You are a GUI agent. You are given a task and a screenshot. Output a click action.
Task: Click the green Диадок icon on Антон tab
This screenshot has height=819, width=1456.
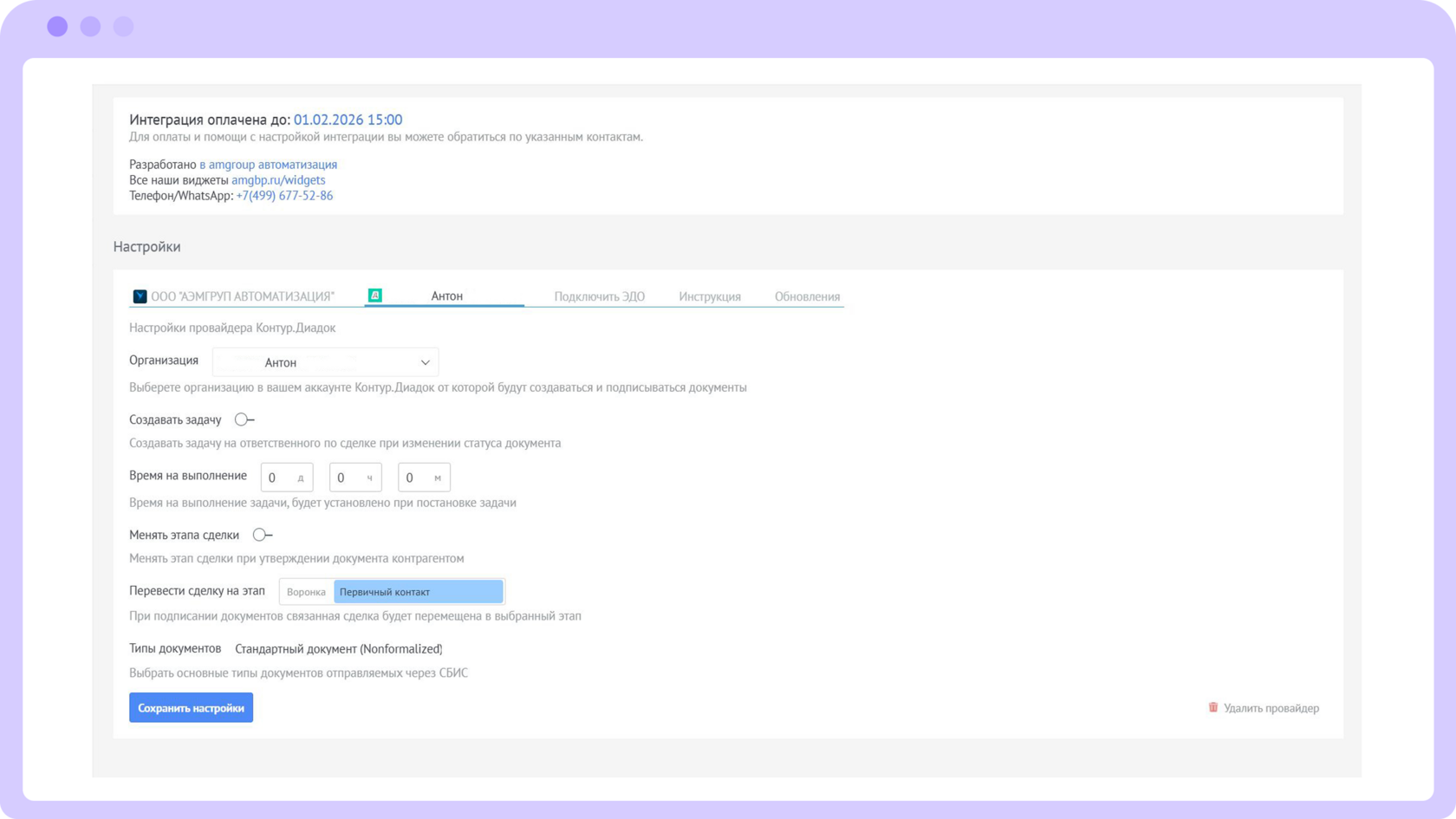pos(375,296)
